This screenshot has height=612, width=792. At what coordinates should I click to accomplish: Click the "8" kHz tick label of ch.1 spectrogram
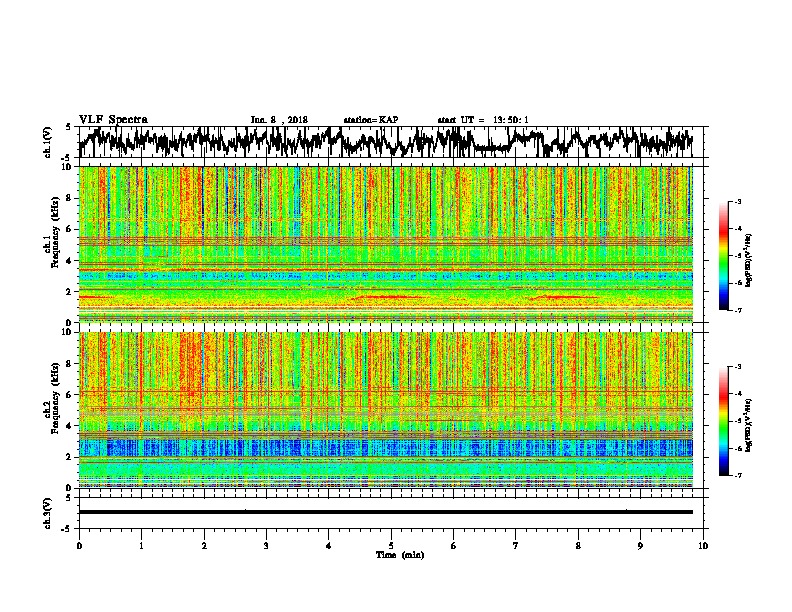pos(70,198)
